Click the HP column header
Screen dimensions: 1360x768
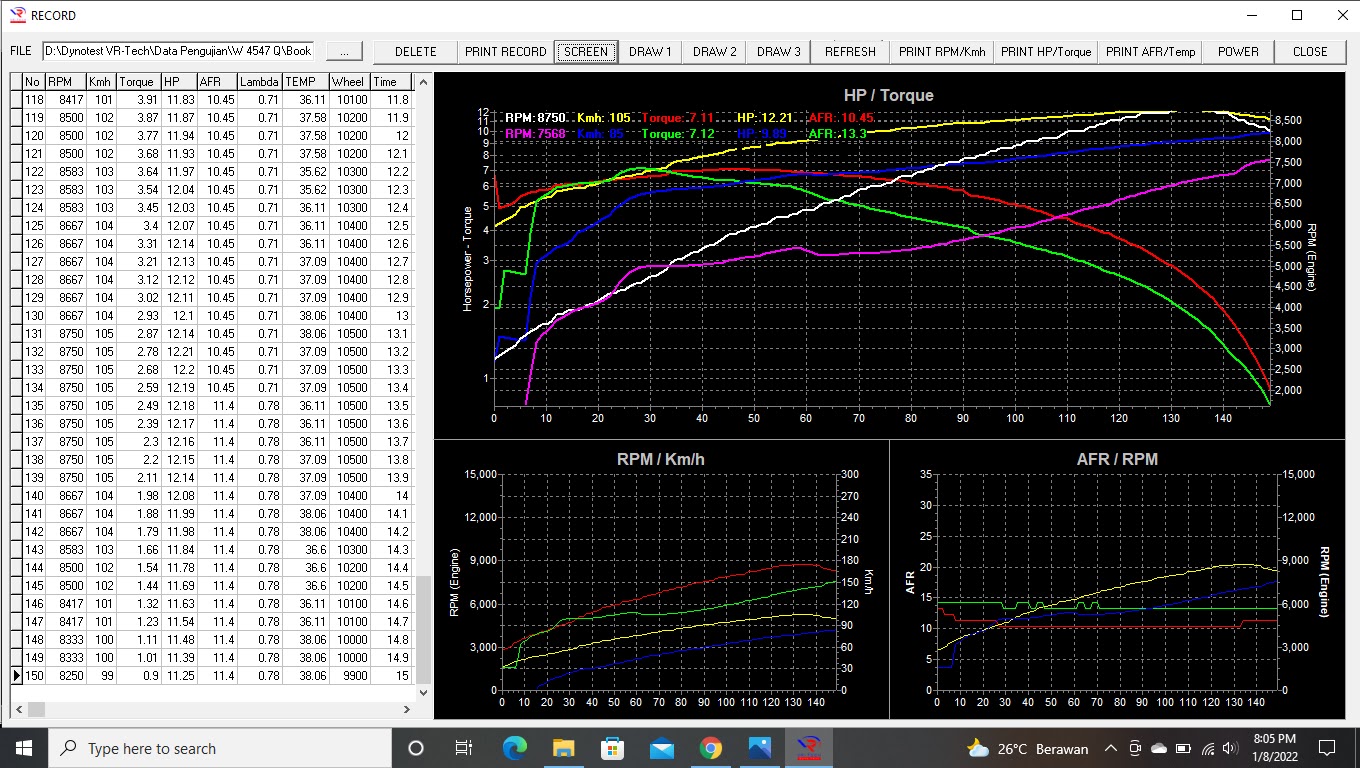178,82
